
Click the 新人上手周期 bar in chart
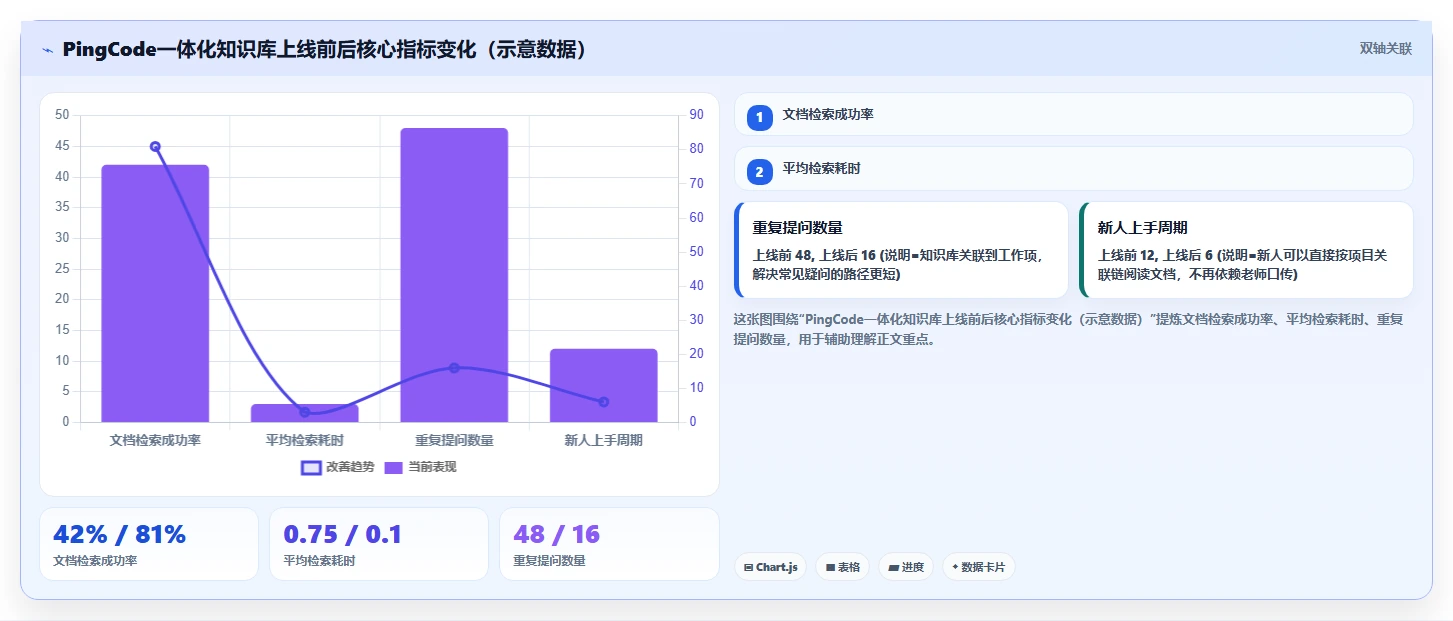(x=603, y=385)
